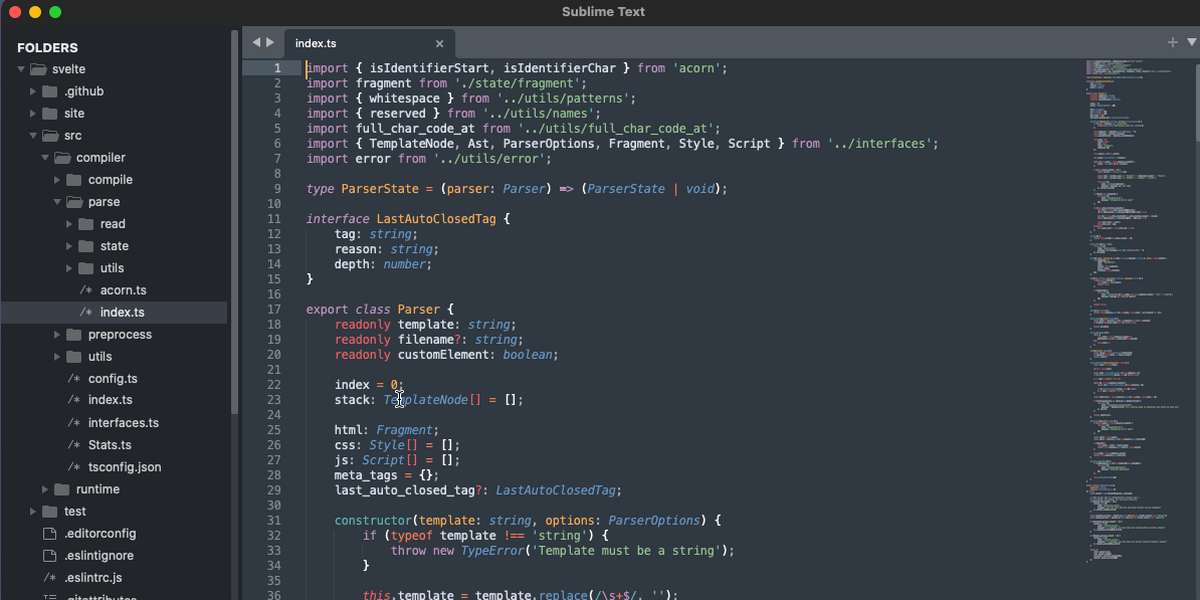Image resolution: width=1200 pixels, height=600 pixels.
Task: Expand the state folder arrow
Action: 69,246
